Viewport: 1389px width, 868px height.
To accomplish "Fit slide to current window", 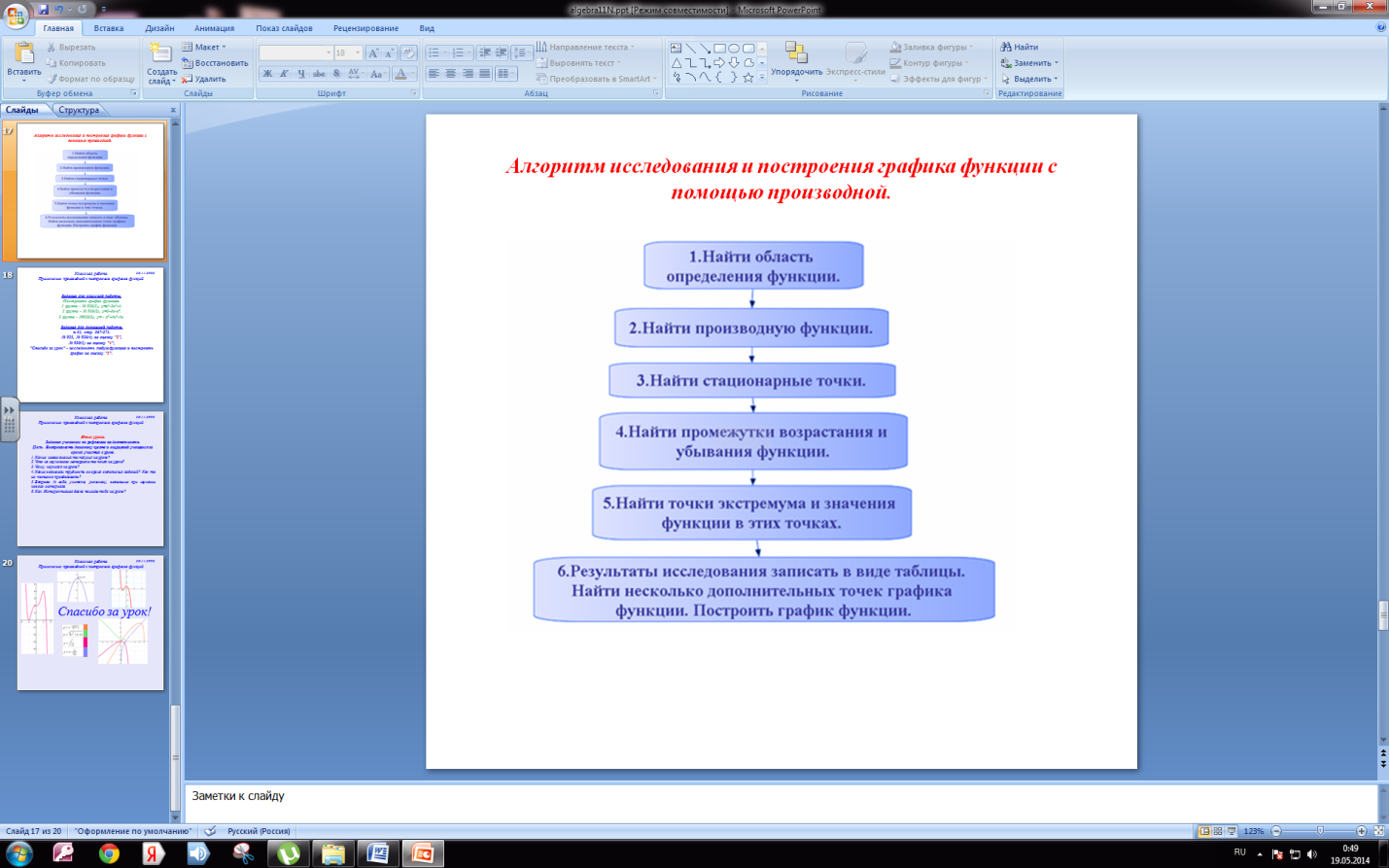I will click(x=1378, y=831).
